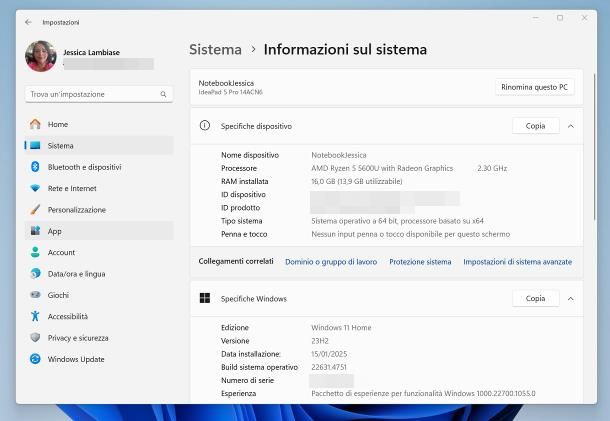Click the Rete e Internet label
This screenshot has height=421, width=610.
tap(72, 188)
